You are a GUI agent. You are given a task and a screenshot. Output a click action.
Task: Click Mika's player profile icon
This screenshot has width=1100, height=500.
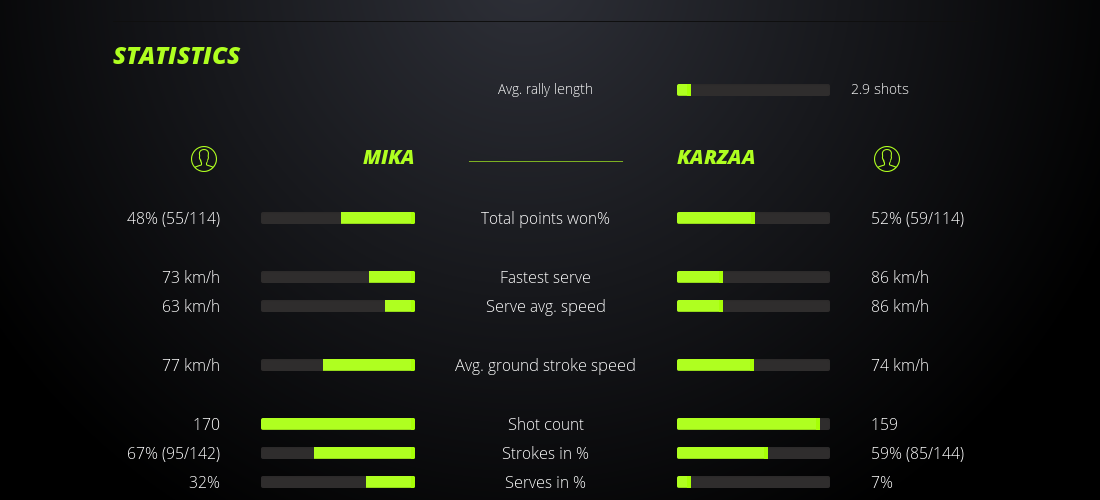204,158
